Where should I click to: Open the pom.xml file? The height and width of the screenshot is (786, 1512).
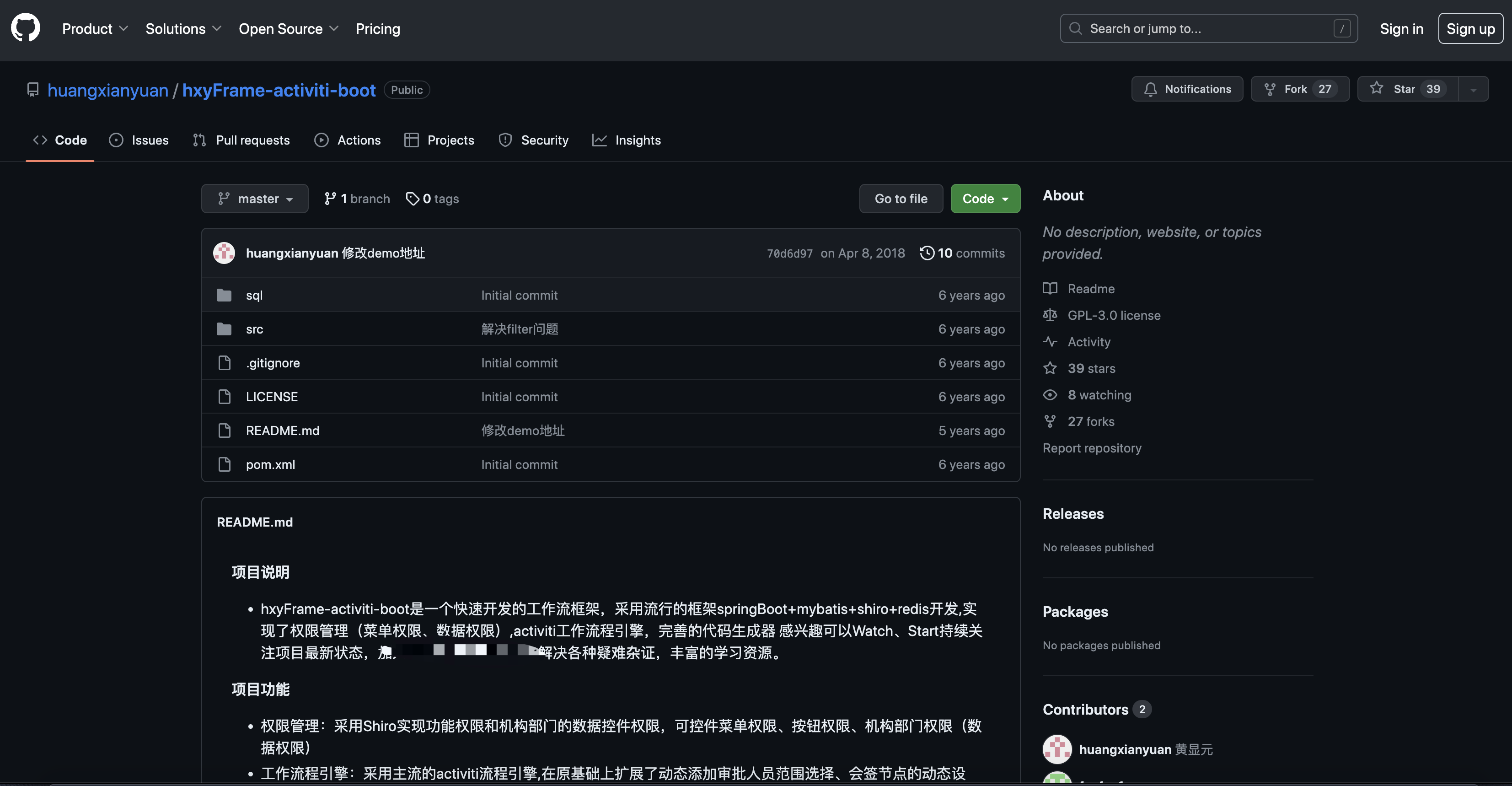pos(271,465)
